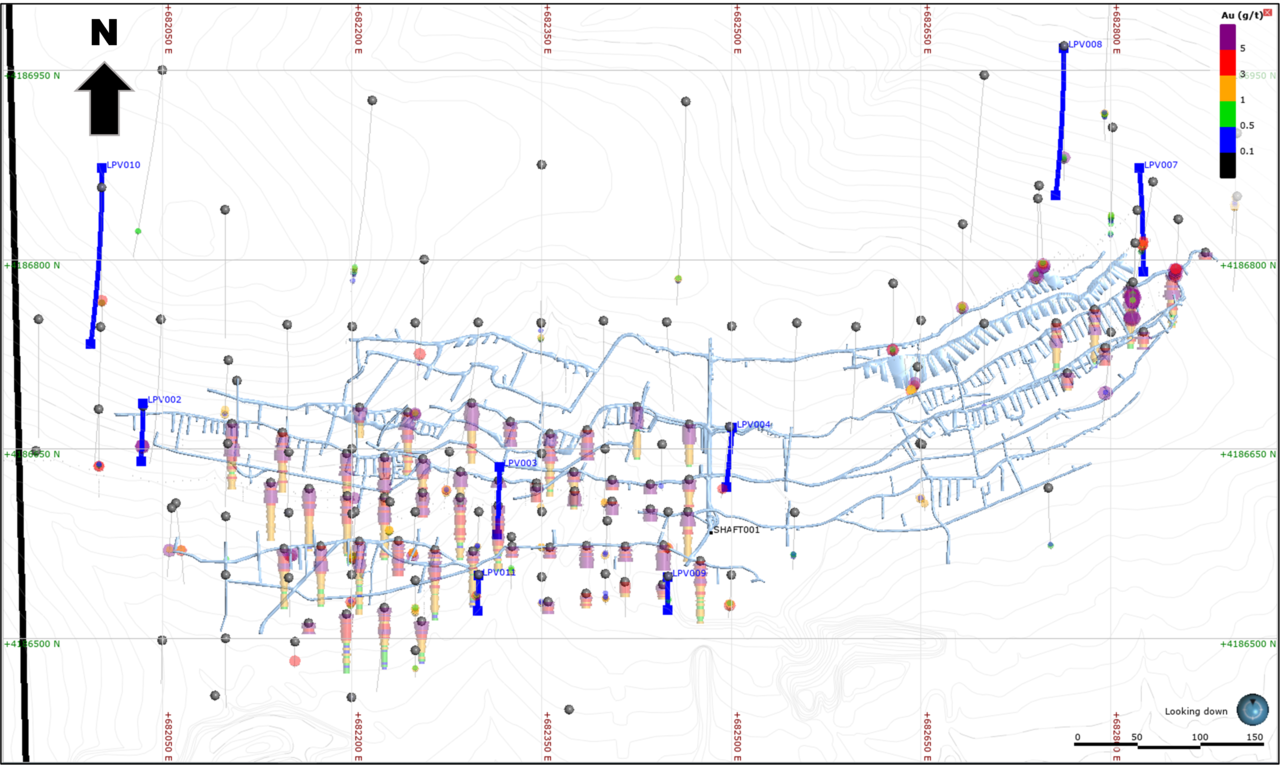This screenshot has width=1280, height=765.
Task: Click the SHAFT001 point marker
Action: pyautogui.click(x=711, y=531)
